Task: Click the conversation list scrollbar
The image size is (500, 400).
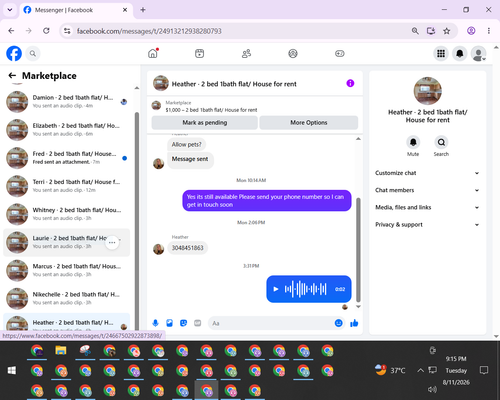Action: (137, 220)
